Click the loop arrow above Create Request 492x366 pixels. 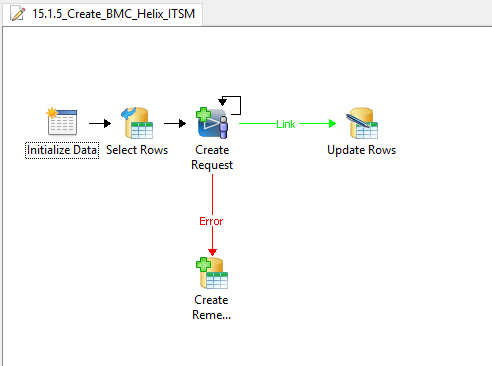(230, 105)
